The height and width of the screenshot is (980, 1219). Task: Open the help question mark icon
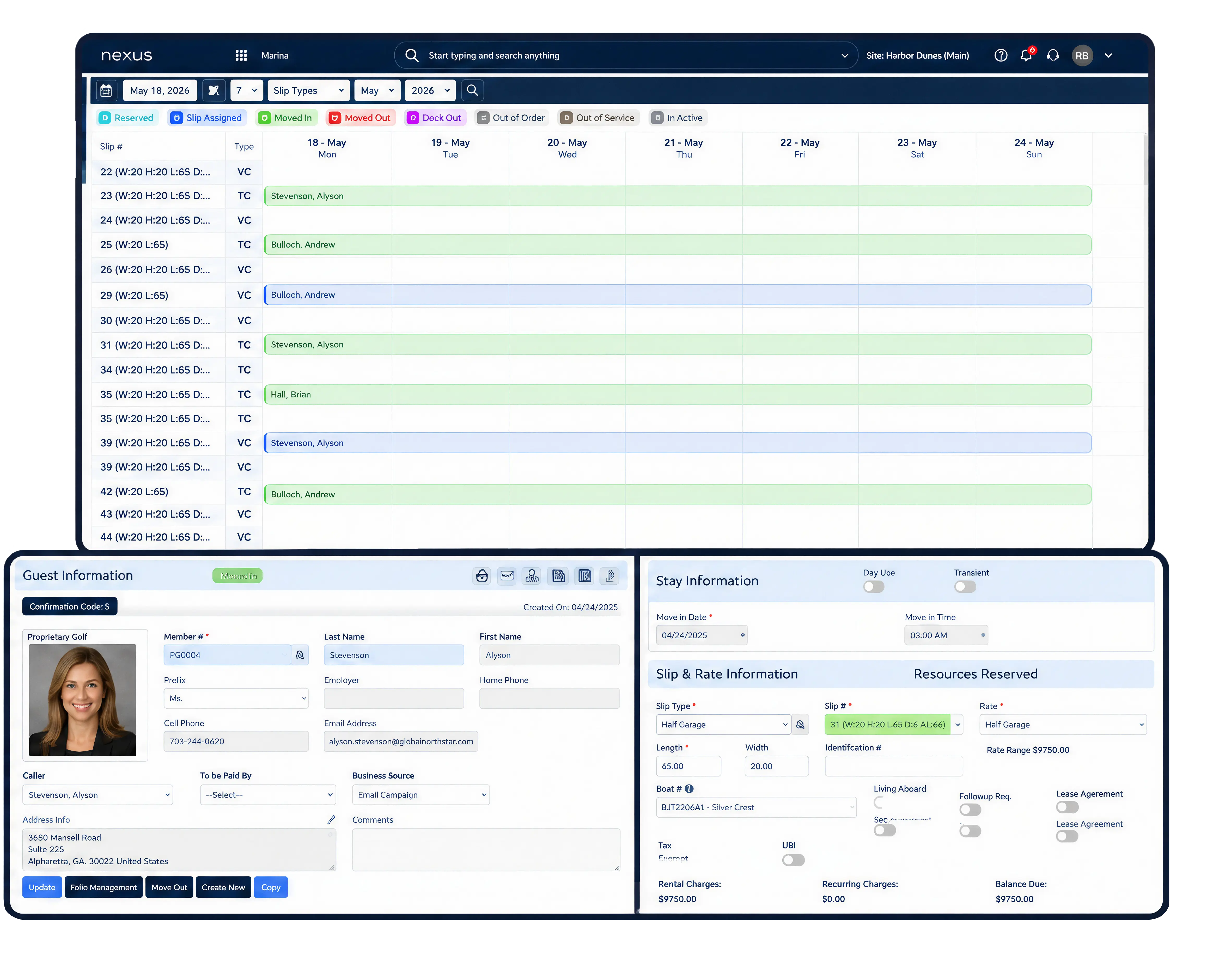(x=1001, y=56)
